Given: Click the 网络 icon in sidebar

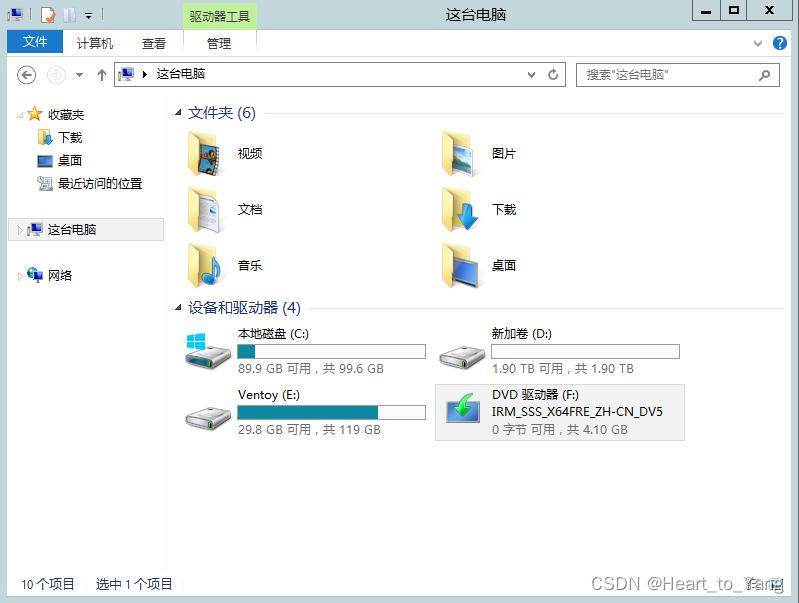Looking at the screenshot, I should (35, 275).
